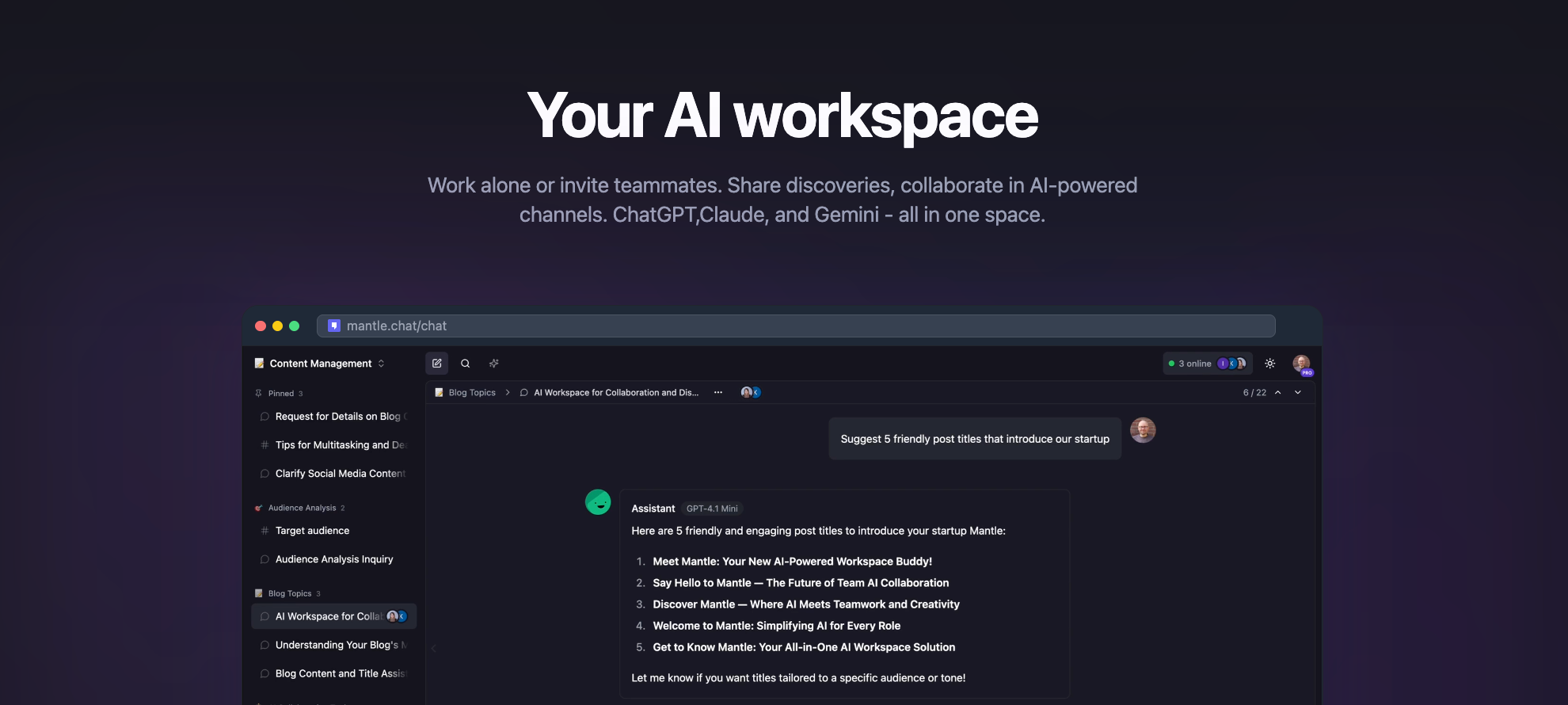Click the 6 / 22 message counter
Viewport: 1568px width, 705px height.
coord(1254,392)
